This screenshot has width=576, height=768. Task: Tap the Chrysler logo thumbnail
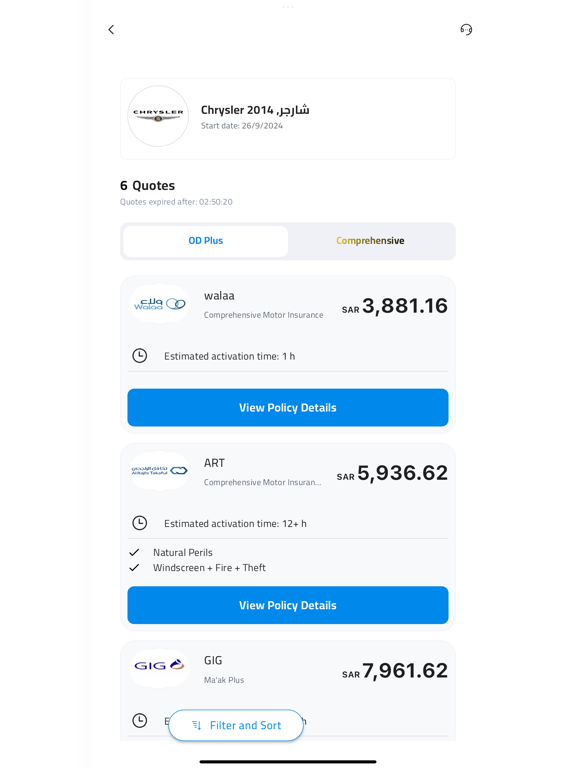[x=158, y=116]
